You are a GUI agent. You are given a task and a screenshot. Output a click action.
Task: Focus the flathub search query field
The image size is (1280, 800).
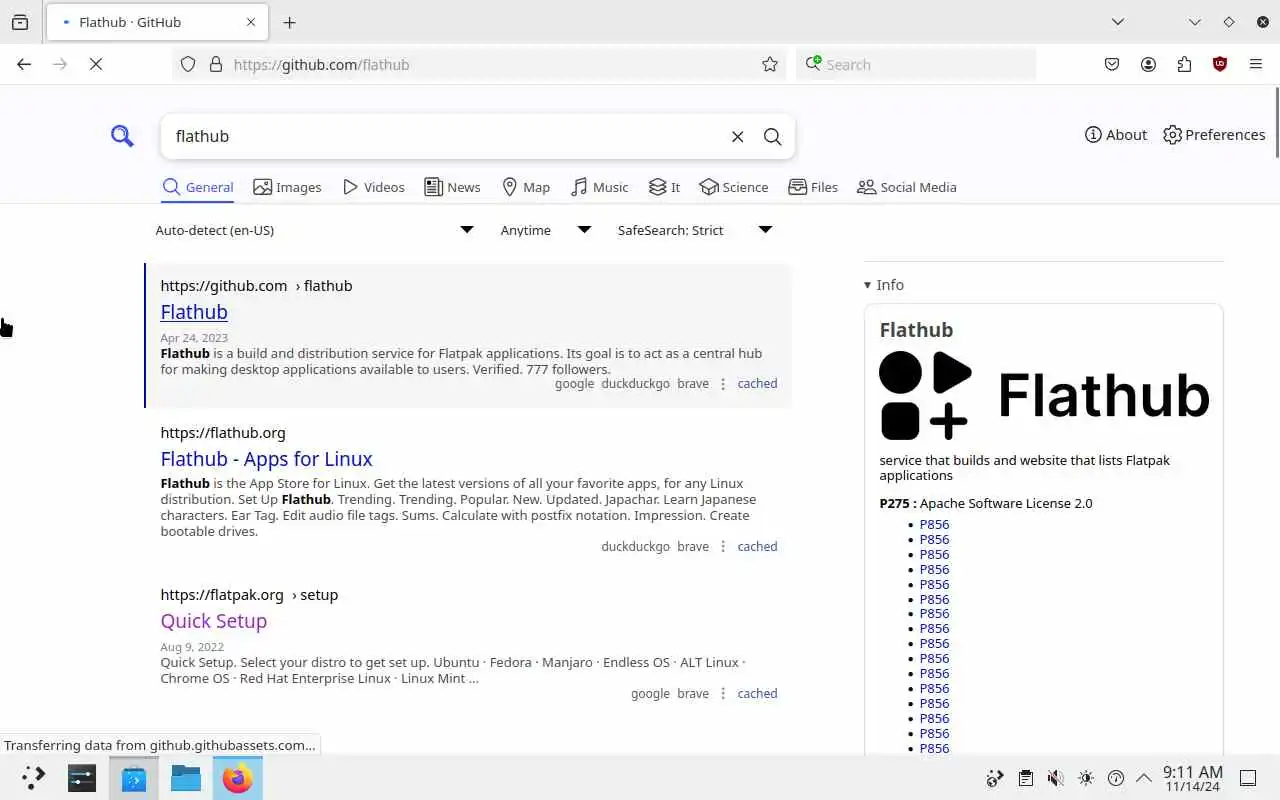[x=445, y=136]
